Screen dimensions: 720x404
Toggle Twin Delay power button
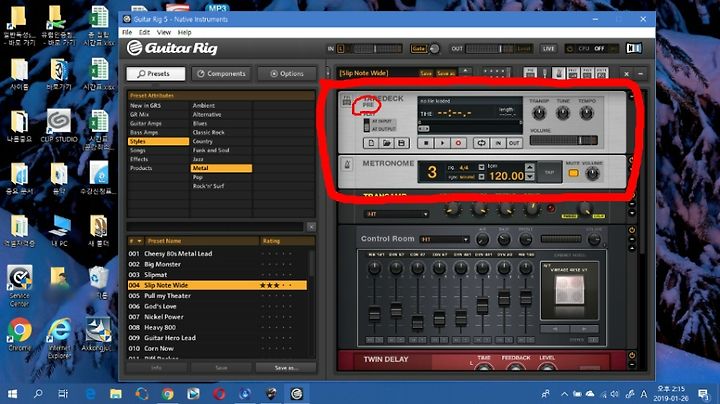[632, 356]
